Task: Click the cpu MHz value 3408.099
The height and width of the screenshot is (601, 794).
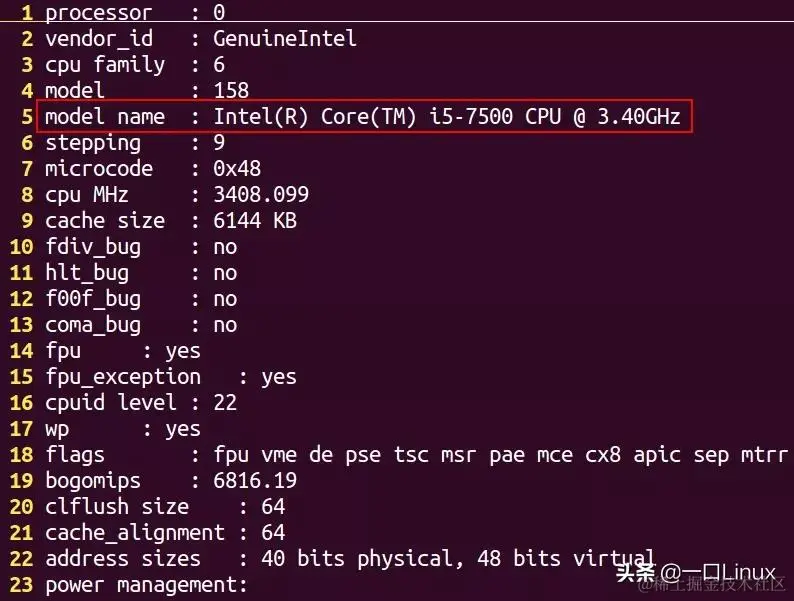Action: (261, 194)
